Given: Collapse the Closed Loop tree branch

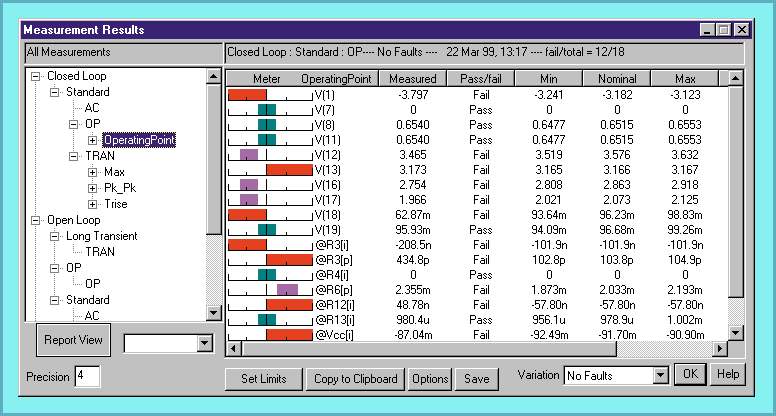Looking at the screenshot, I should (37, 76).
